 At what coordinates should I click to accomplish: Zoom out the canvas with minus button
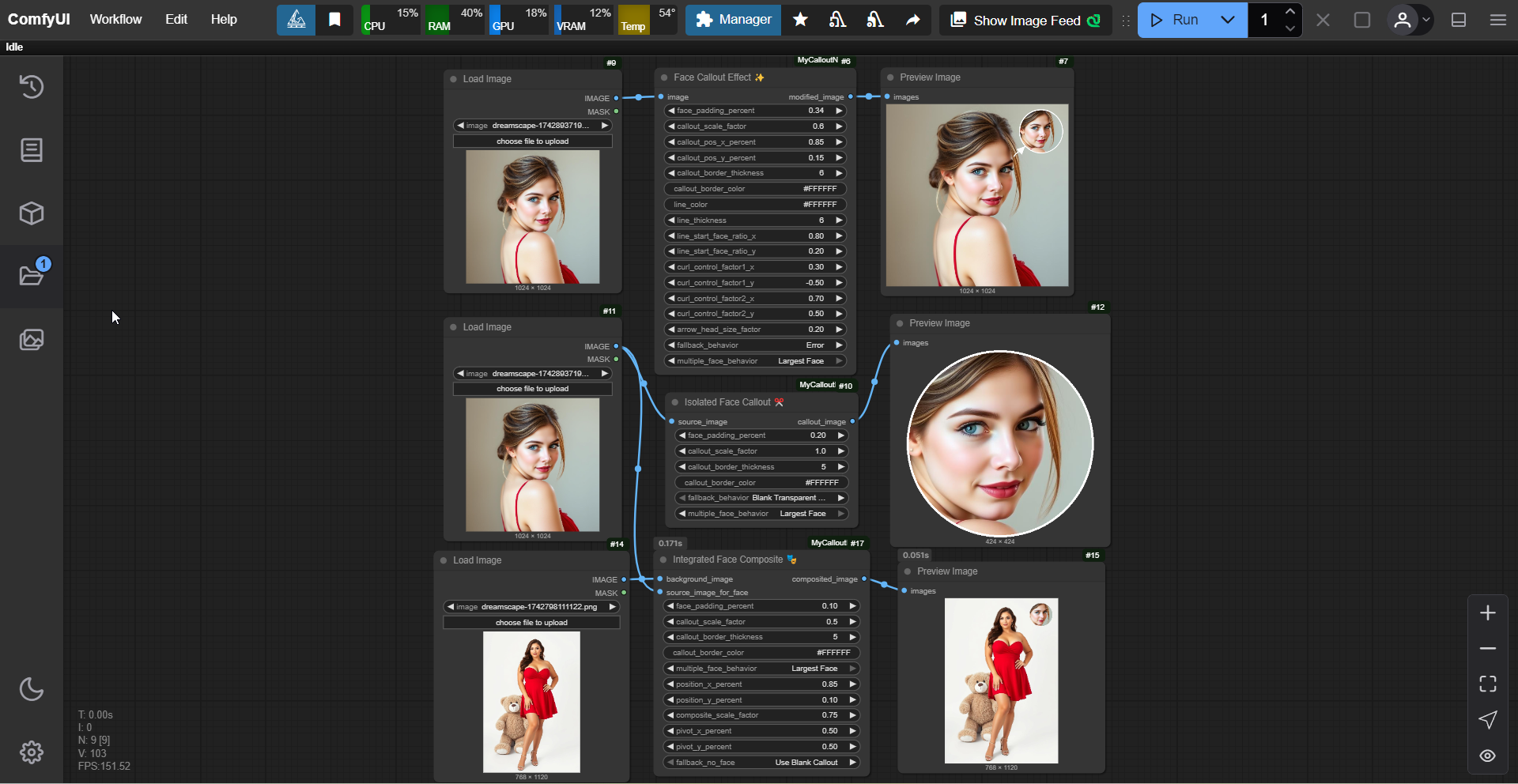(1487, 648)
